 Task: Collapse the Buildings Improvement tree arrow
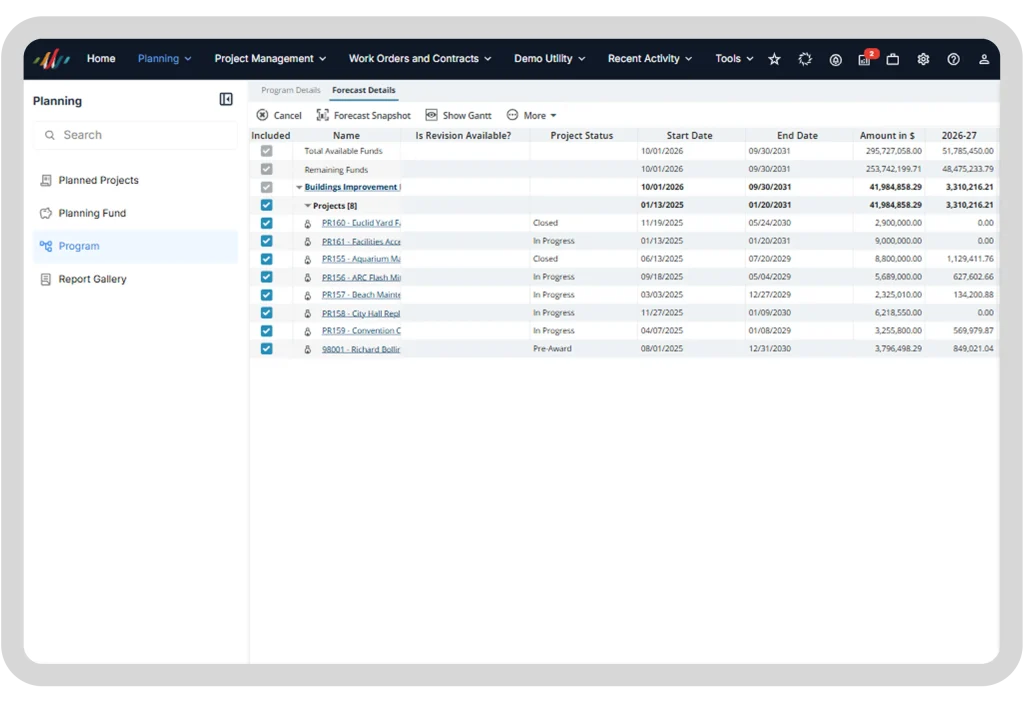(299, 187)
